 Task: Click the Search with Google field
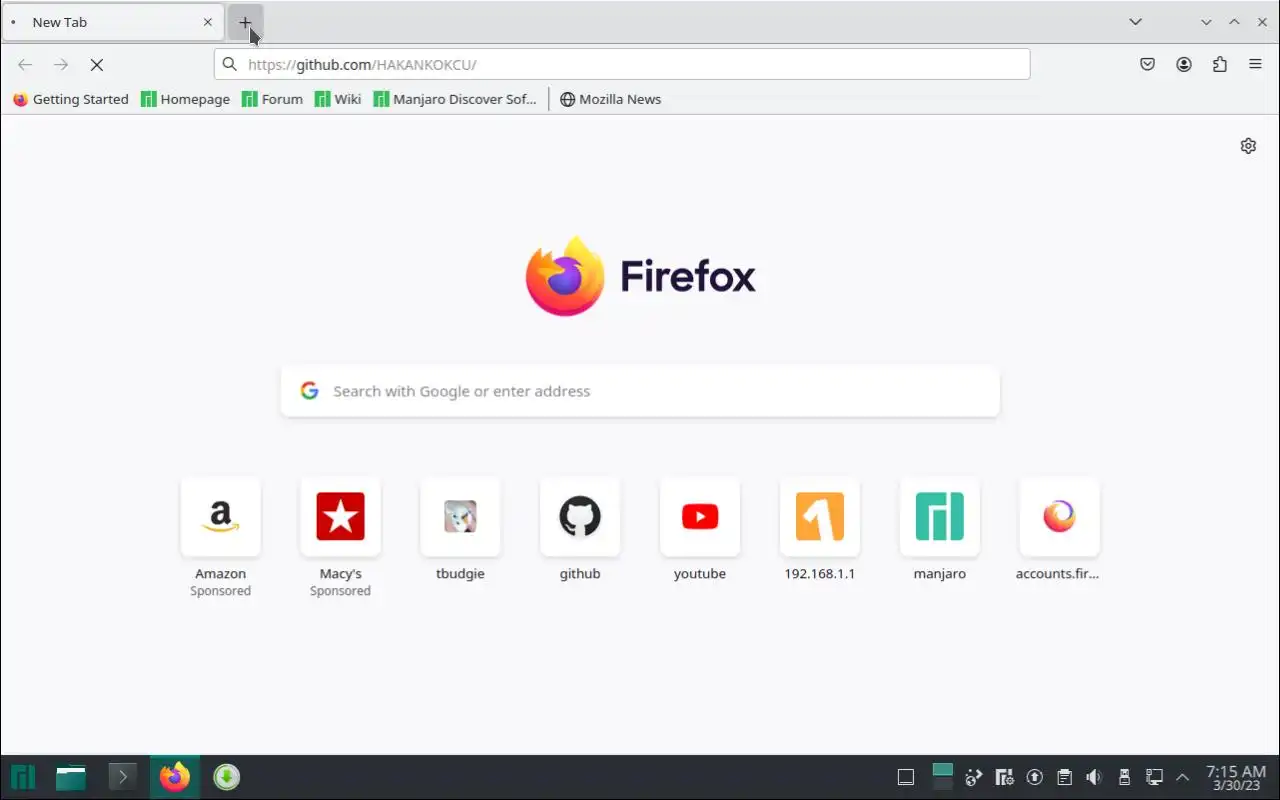pyautogui.click(x=640, y=391)
